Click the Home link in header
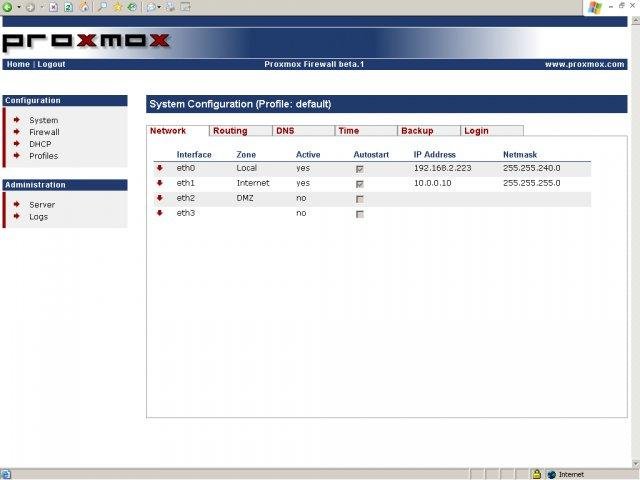 18,64
